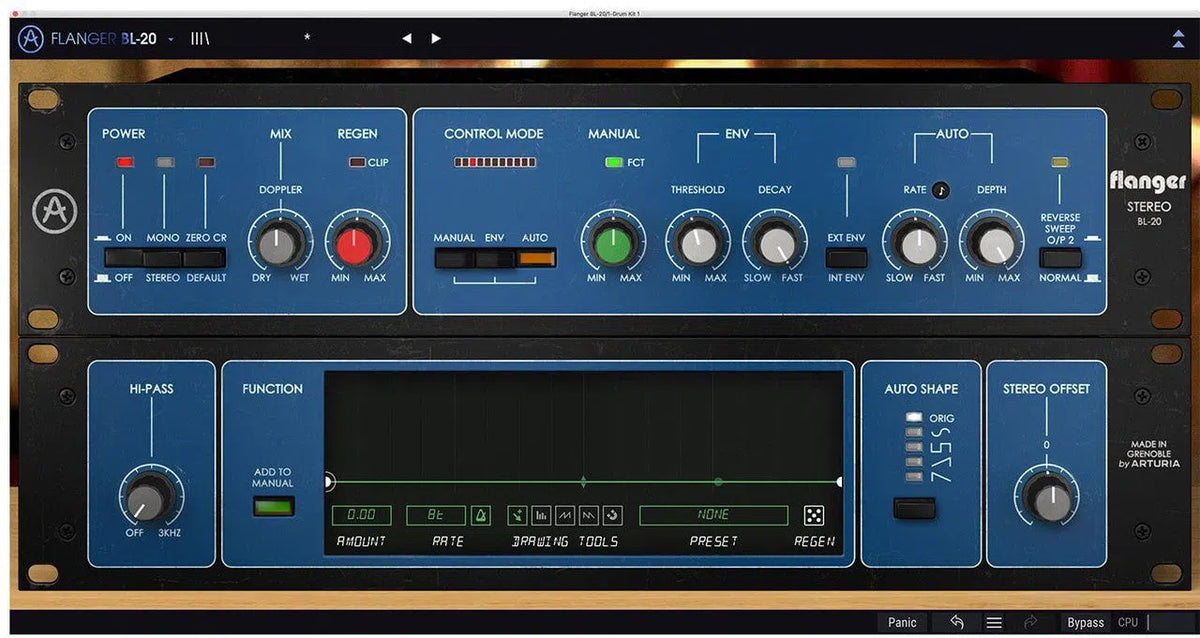Select the ramp-up drawing tool
Screen dimensions: 1200x638
point(564,515)
